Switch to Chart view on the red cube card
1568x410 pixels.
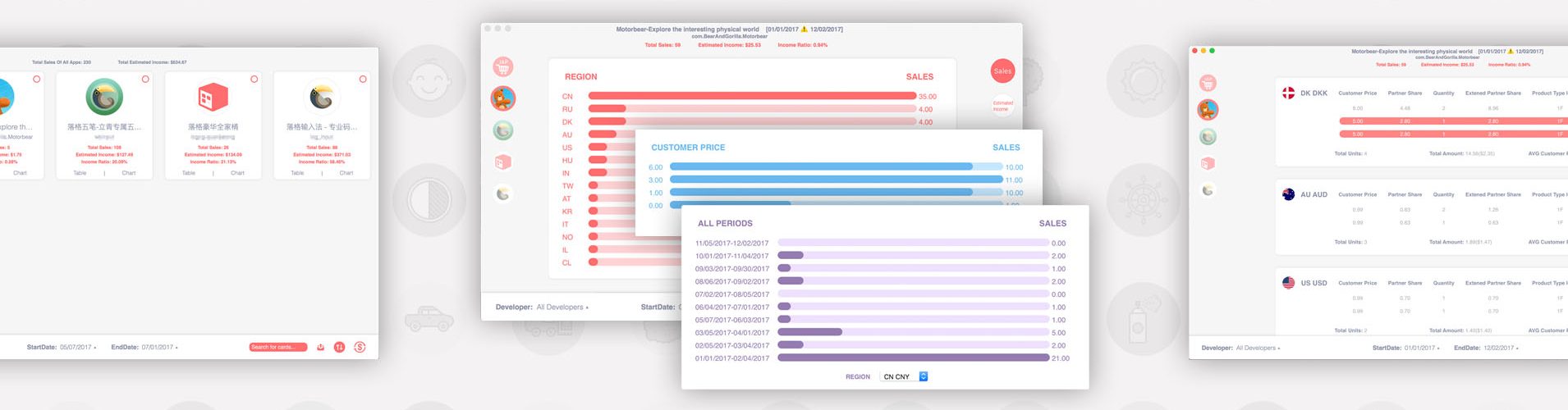(x=237, y=173)
